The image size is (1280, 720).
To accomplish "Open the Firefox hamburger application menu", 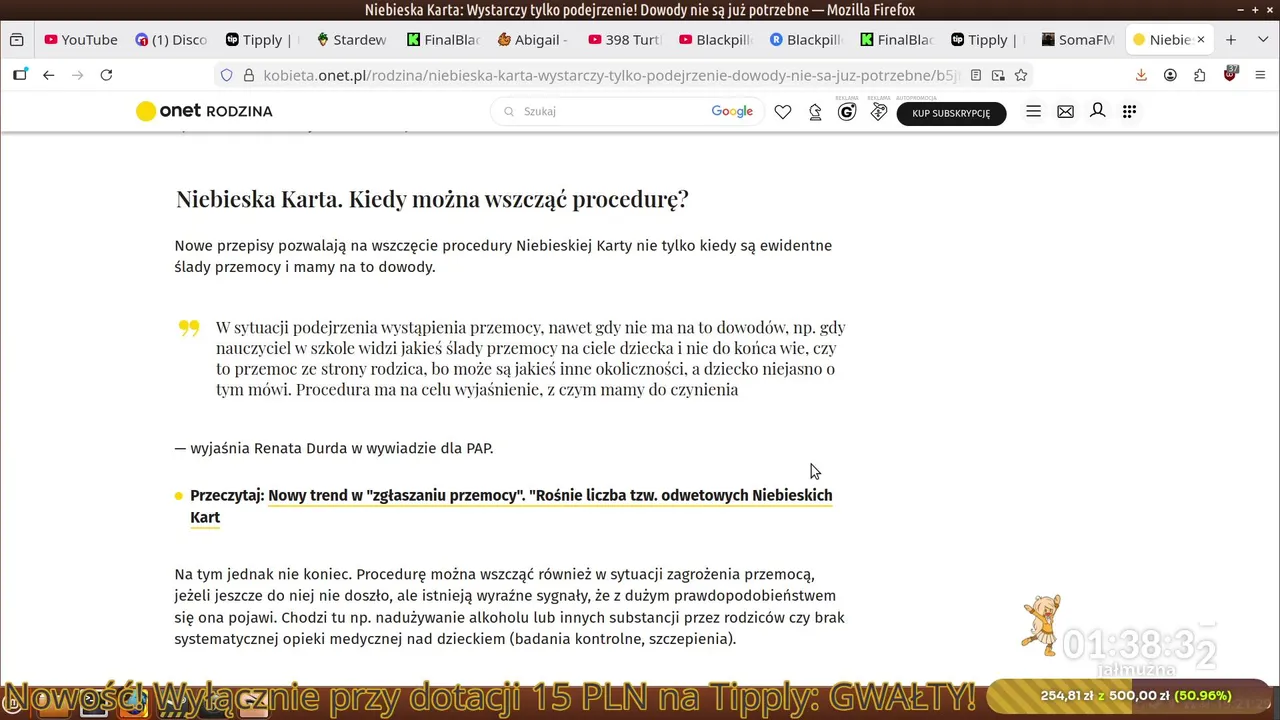I will [1260, 75].
